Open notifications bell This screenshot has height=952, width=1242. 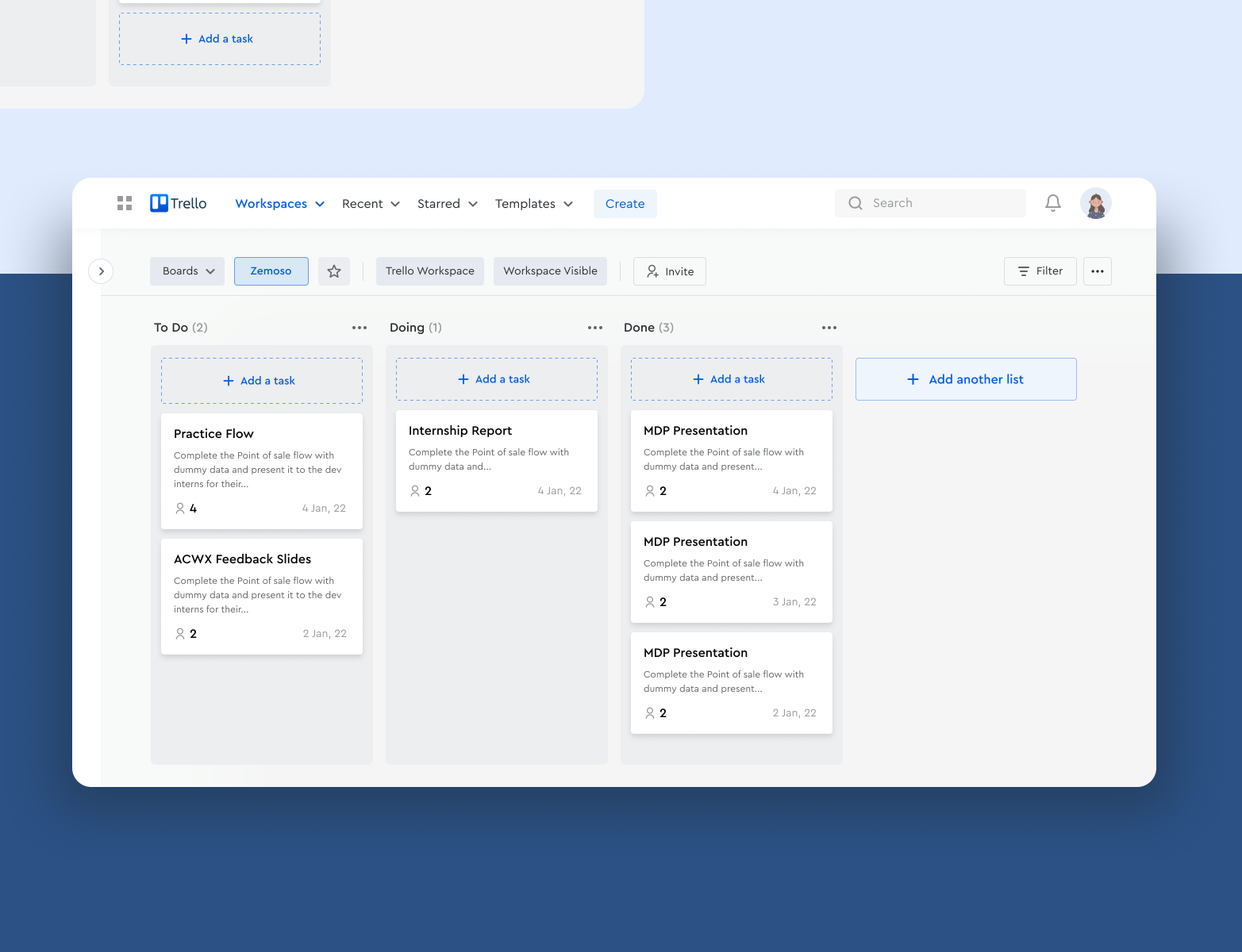click(1052, 203)
